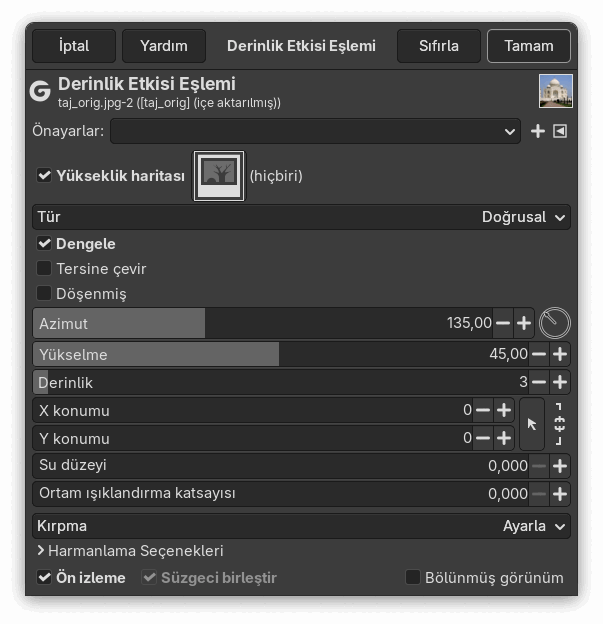Viewport: 603px width, 624px height.
Task: Expand Harmanlama Seçenekleri section
Action: tap(130, 551)
